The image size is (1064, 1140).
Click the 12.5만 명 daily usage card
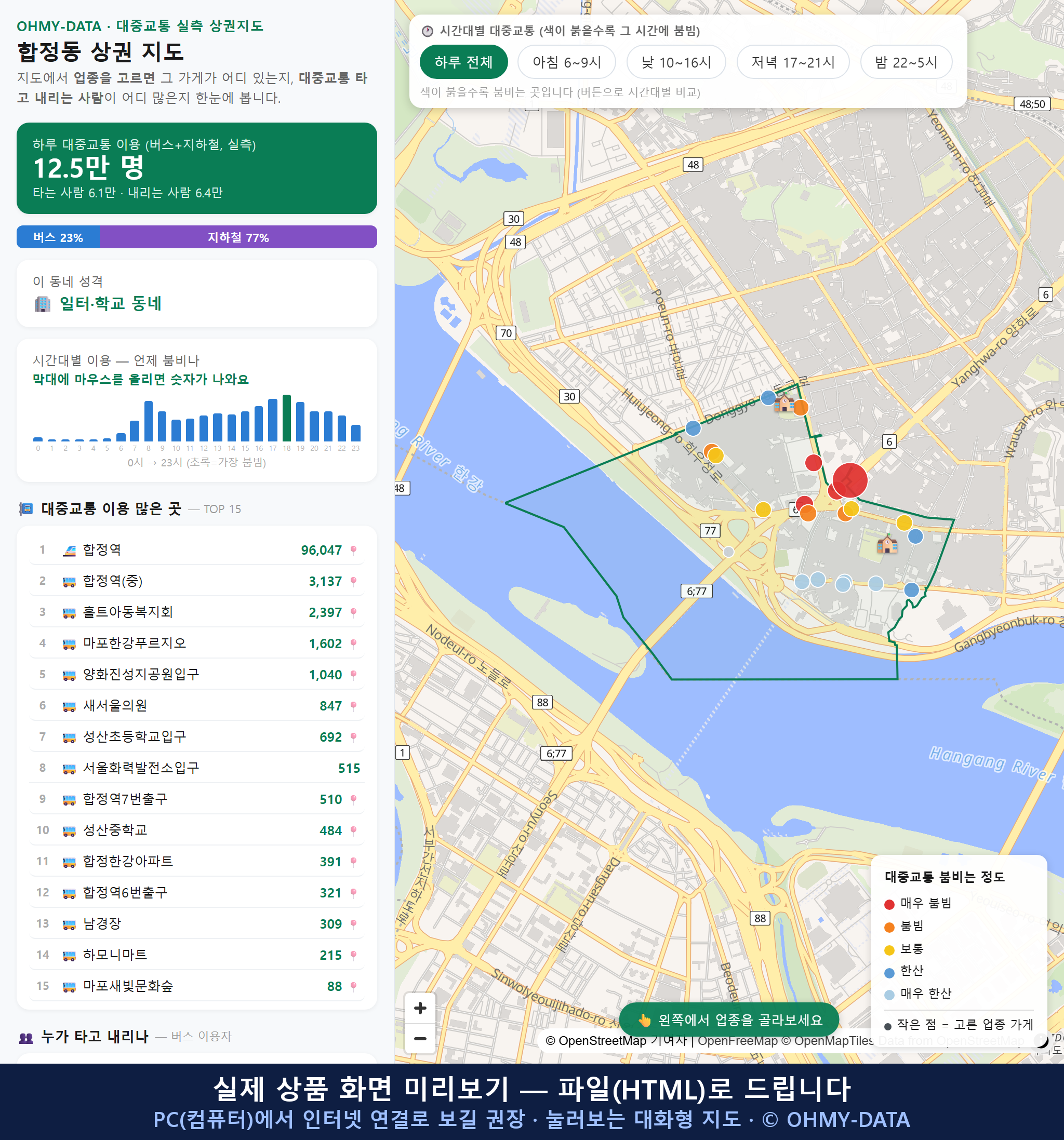197,168
